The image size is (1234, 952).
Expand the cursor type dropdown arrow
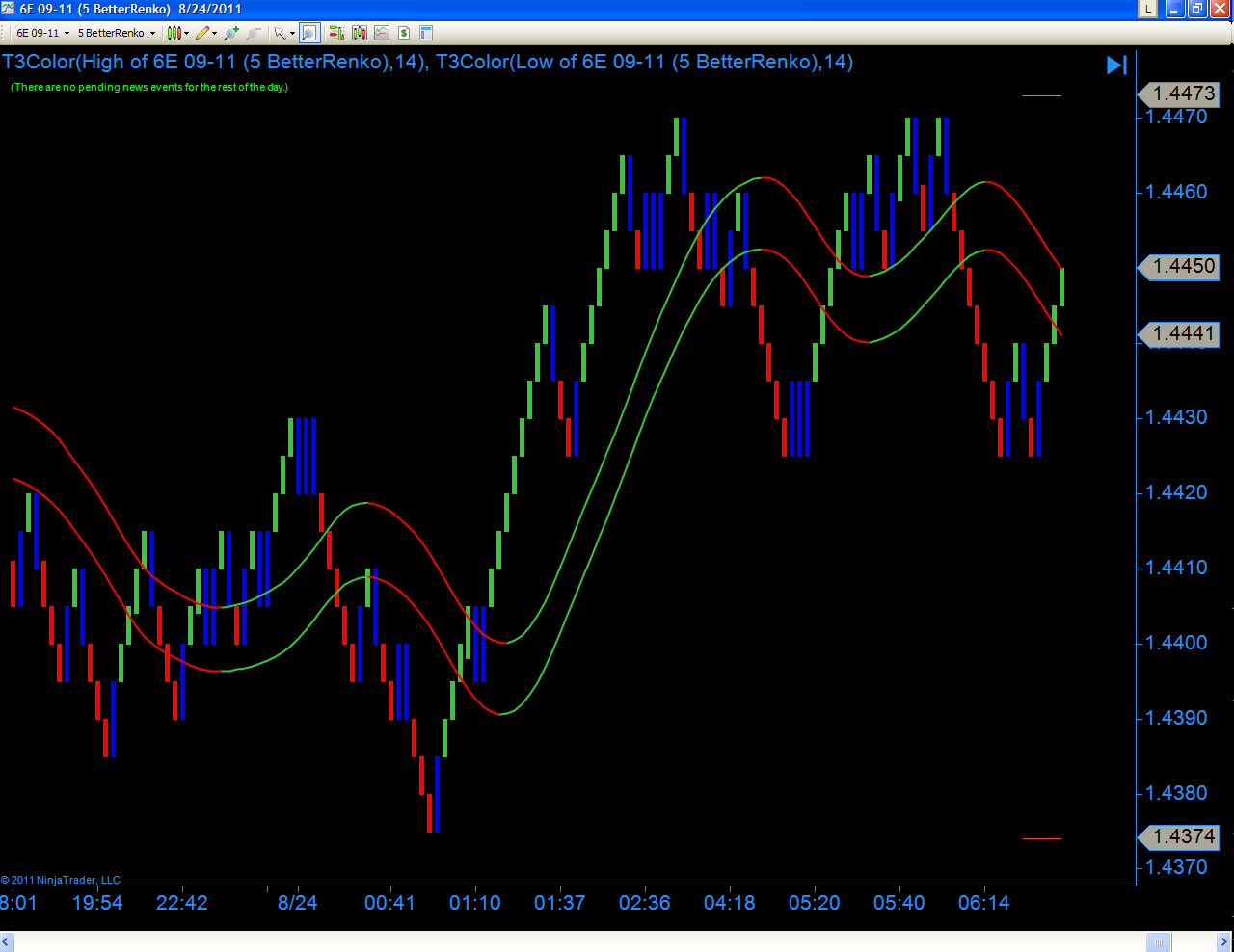pyautogui.click(x=292, y=33)
